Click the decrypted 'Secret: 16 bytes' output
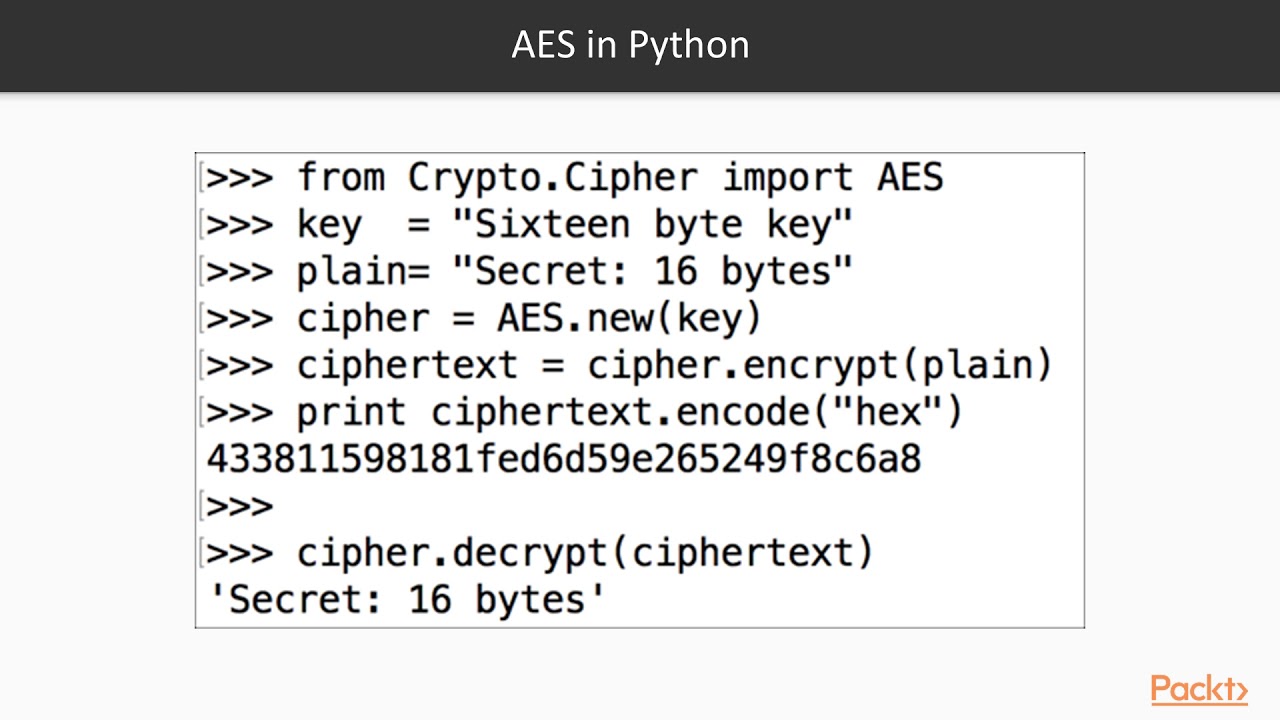Screen dimensions: 1280x720 click(407, 599)
